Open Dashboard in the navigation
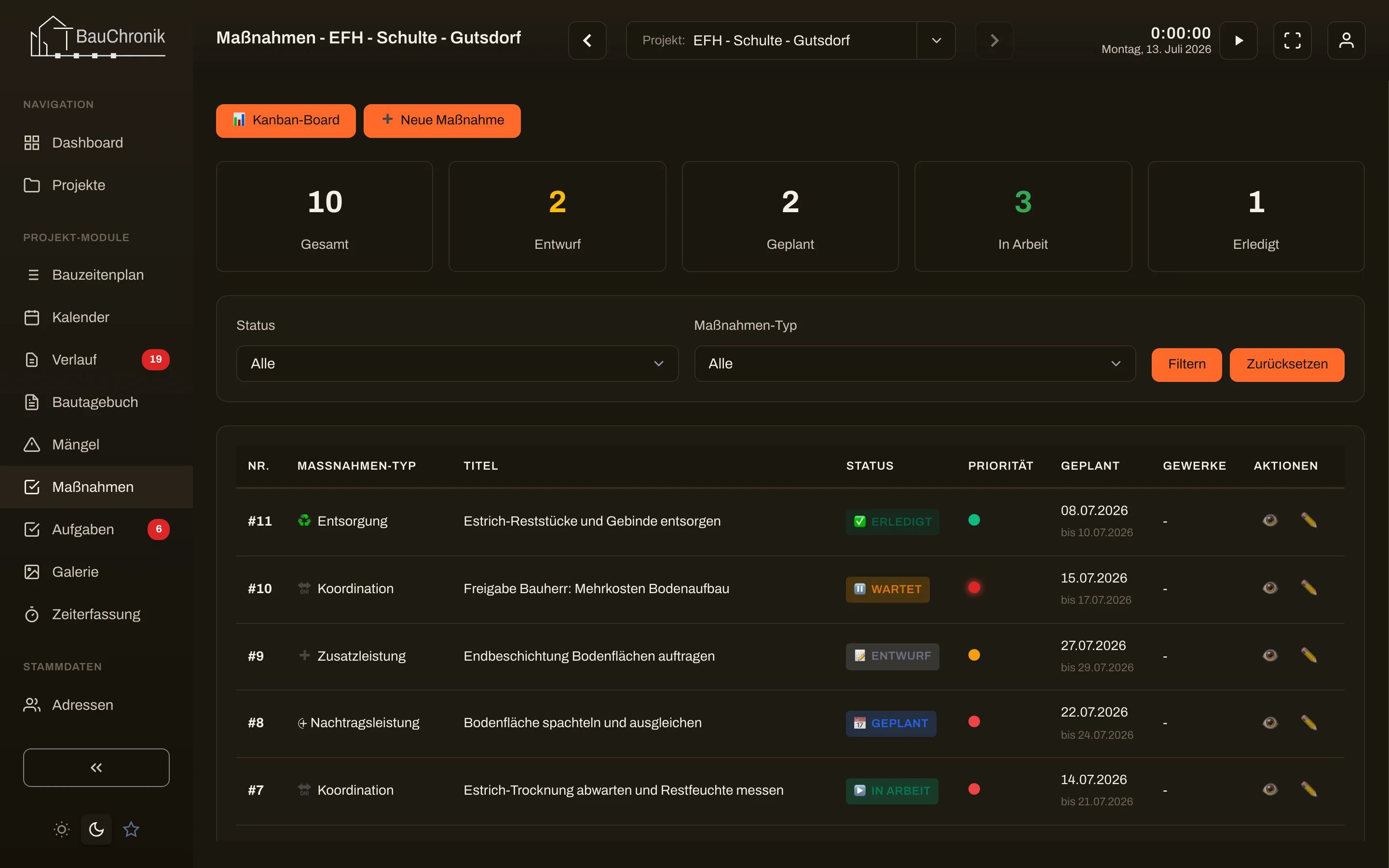The image size is (1389, 868). 96,142
